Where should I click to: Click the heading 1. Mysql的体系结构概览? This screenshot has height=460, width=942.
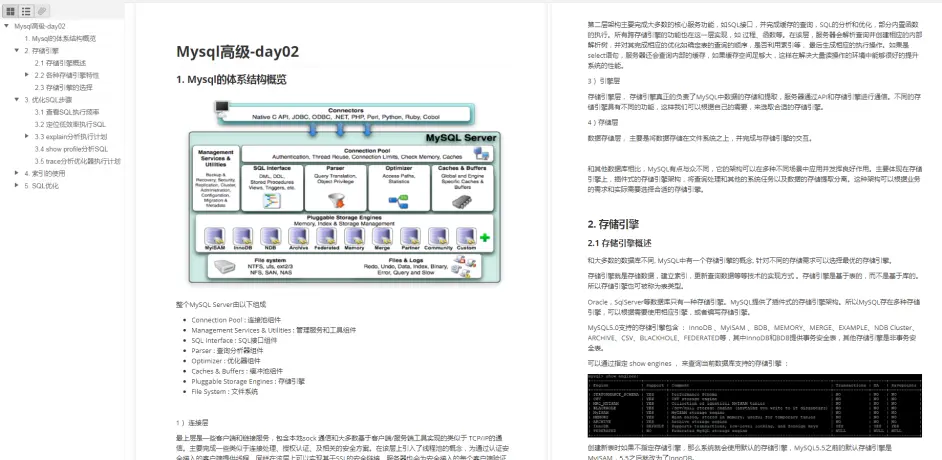231,79
